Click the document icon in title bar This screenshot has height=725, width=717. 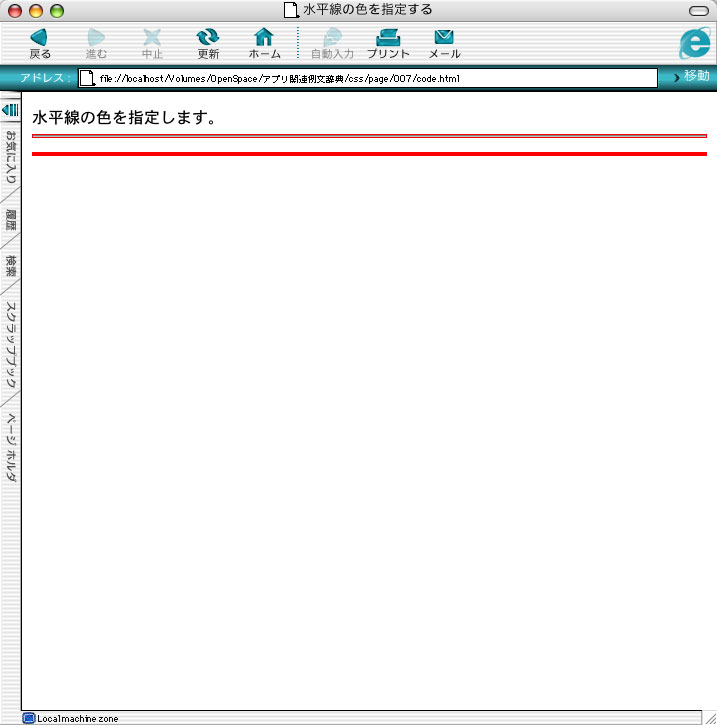point(291,10)
